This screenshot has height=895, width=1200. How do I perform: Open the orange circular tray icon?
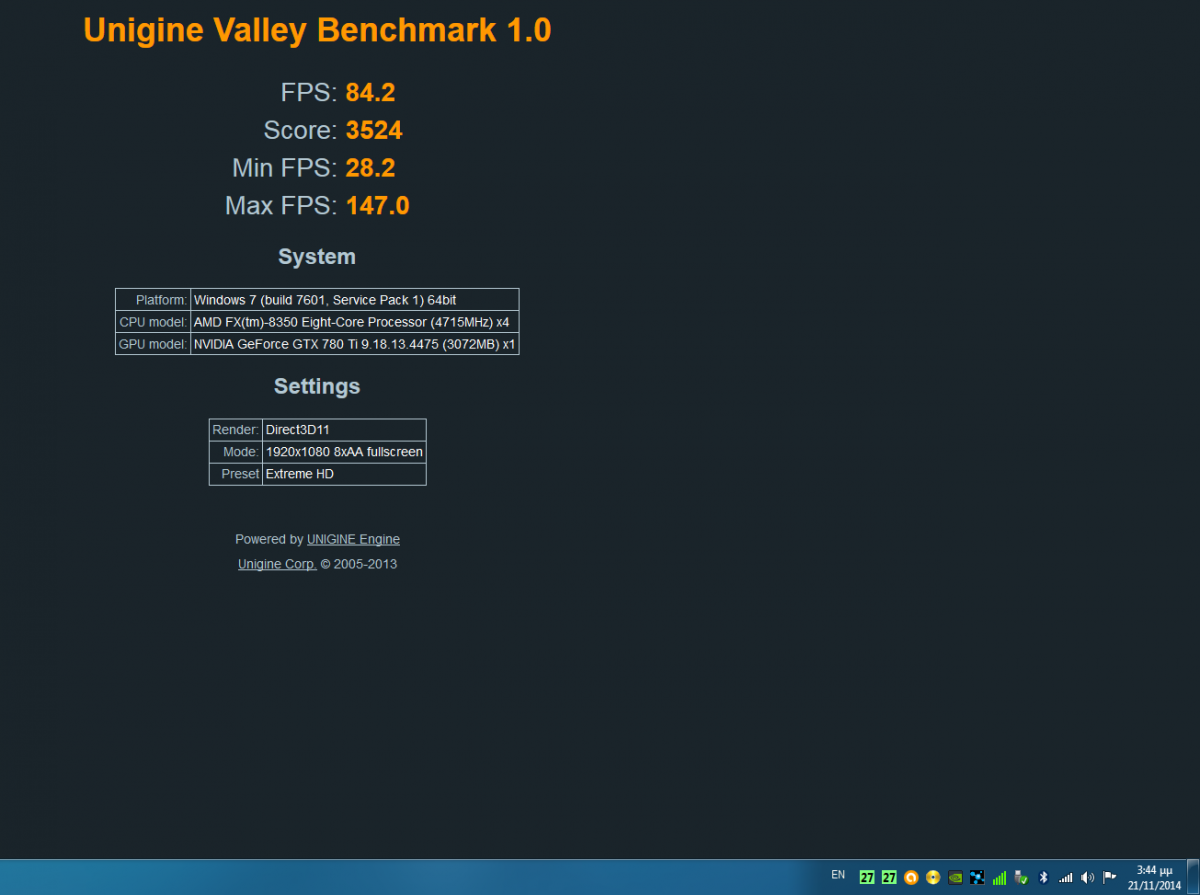tap(911, 877)
